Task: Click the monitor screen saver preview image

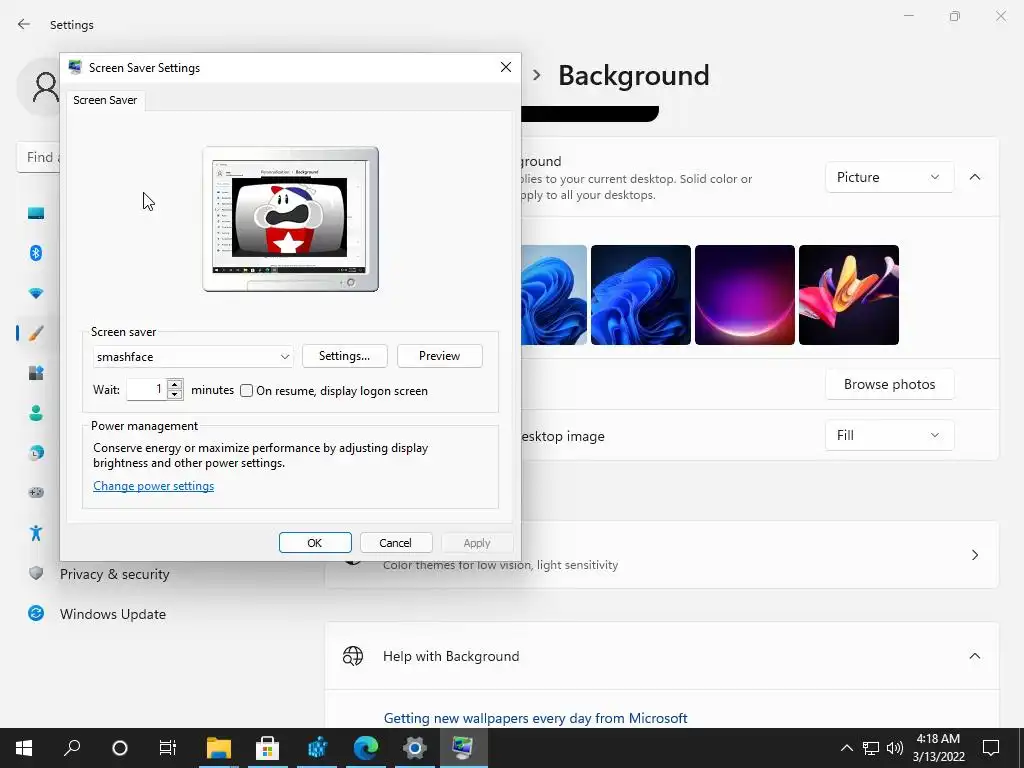Action: (x=290, y=219)
